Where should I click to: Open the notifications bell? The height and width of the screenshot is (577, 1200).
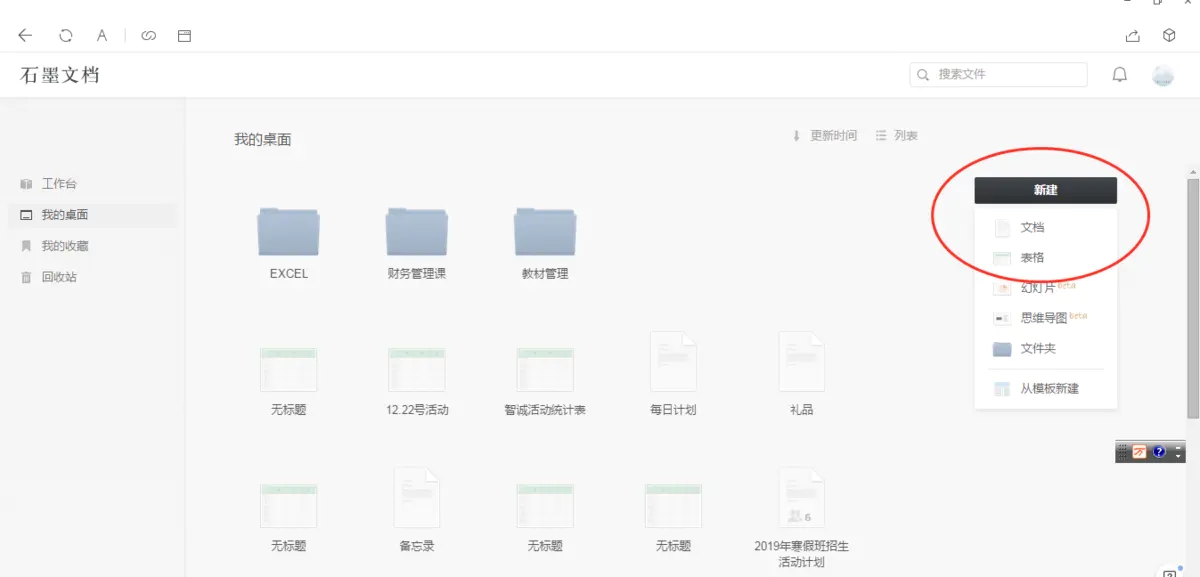[x=1119, y=74]
